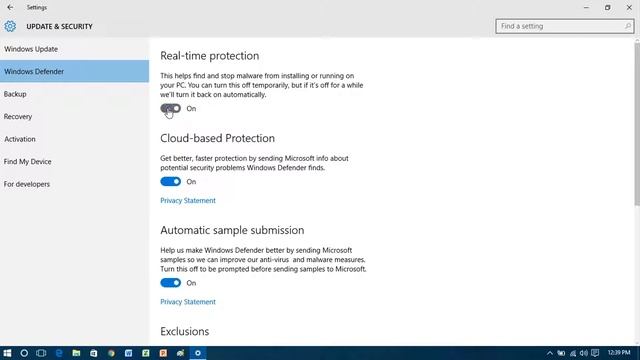Restore down the Settings window
Screen dimensions: 640x360
tap(608, 7)
